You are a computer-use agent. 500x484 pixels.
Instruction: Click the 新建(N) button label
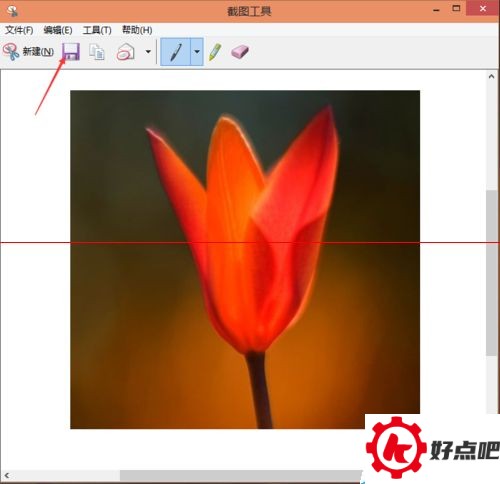pos(38,52)
